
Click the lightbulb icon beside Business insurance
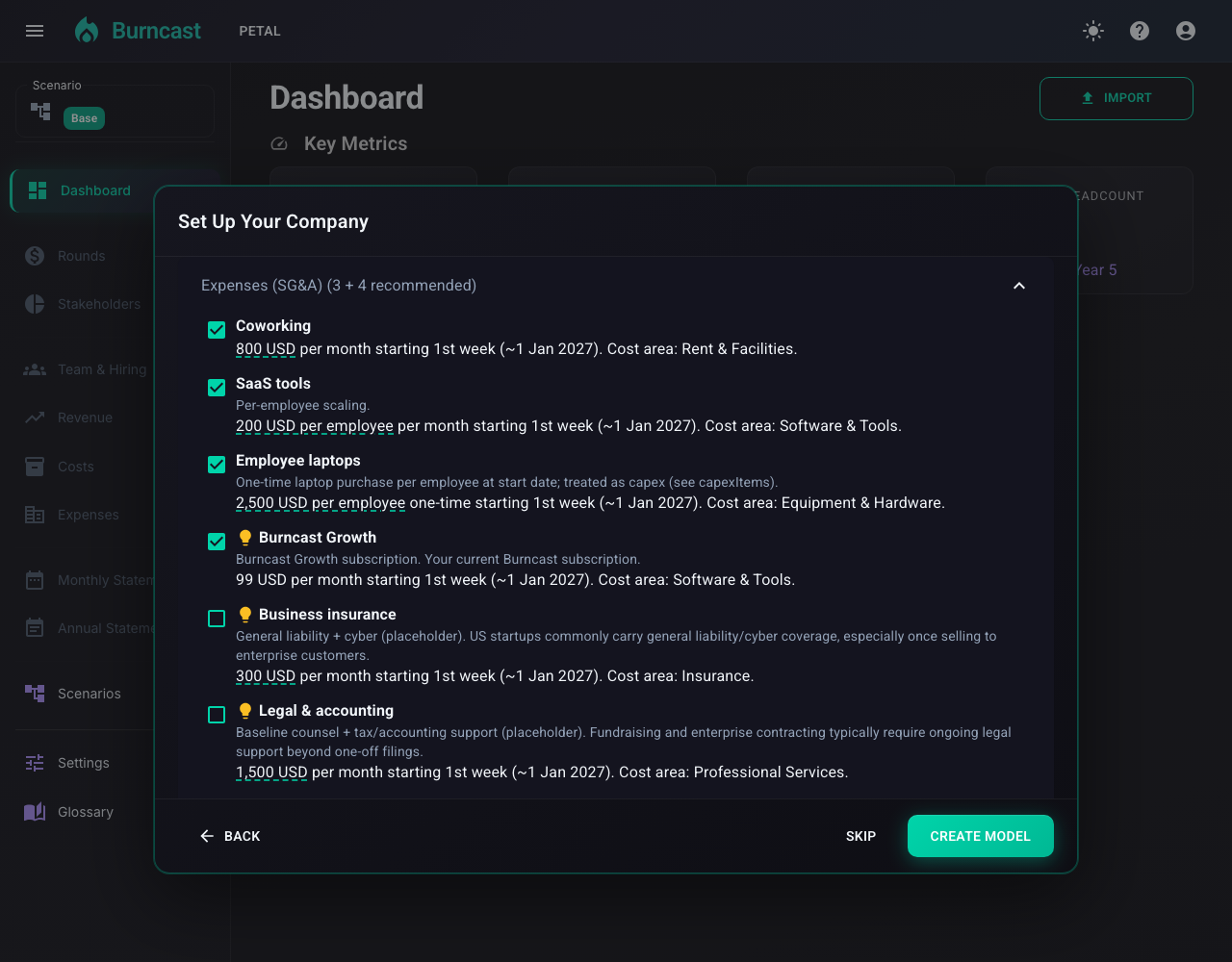tap(245, 615)
